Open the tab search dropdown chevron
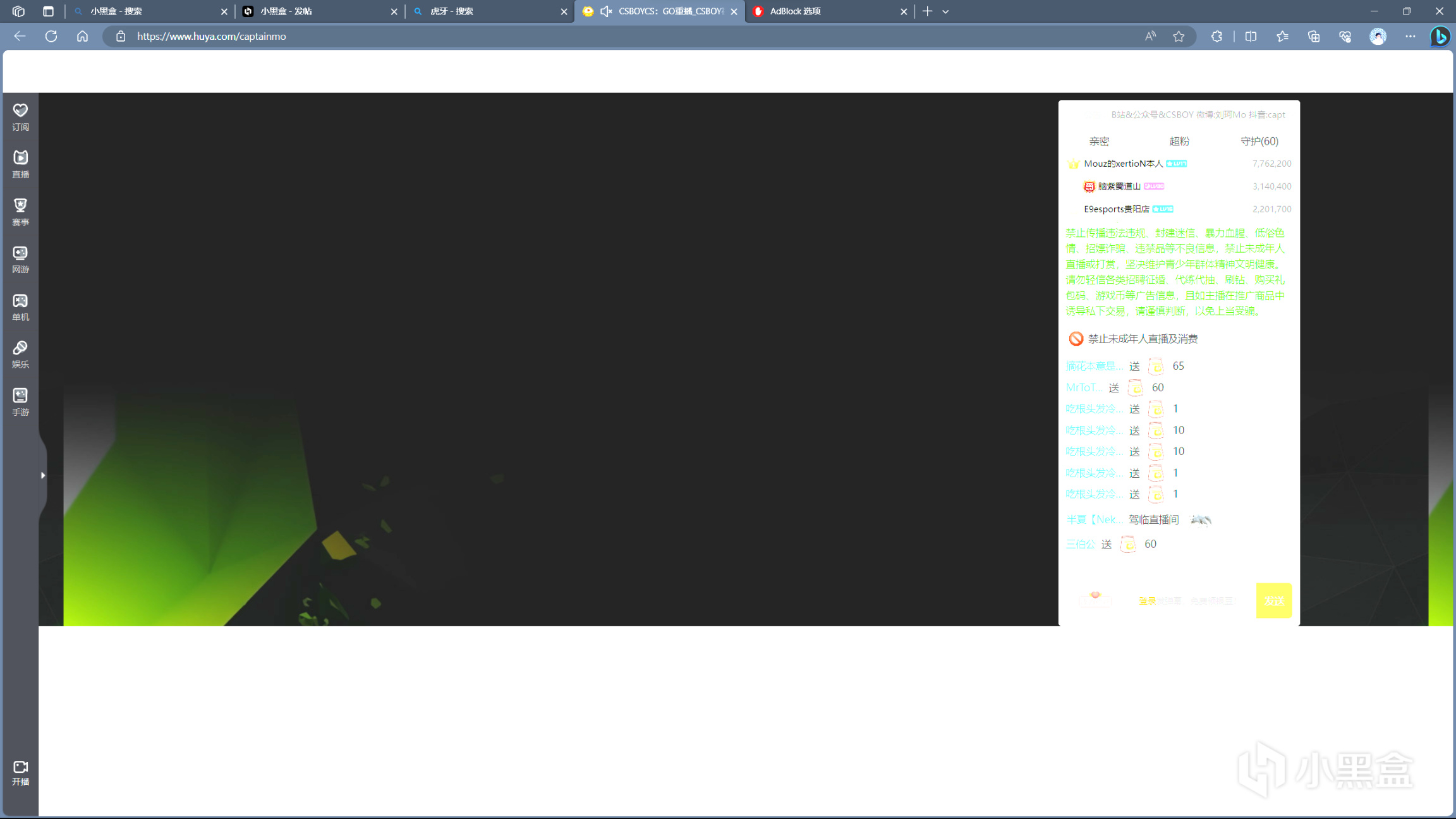1456x819 pixels. 945,11
